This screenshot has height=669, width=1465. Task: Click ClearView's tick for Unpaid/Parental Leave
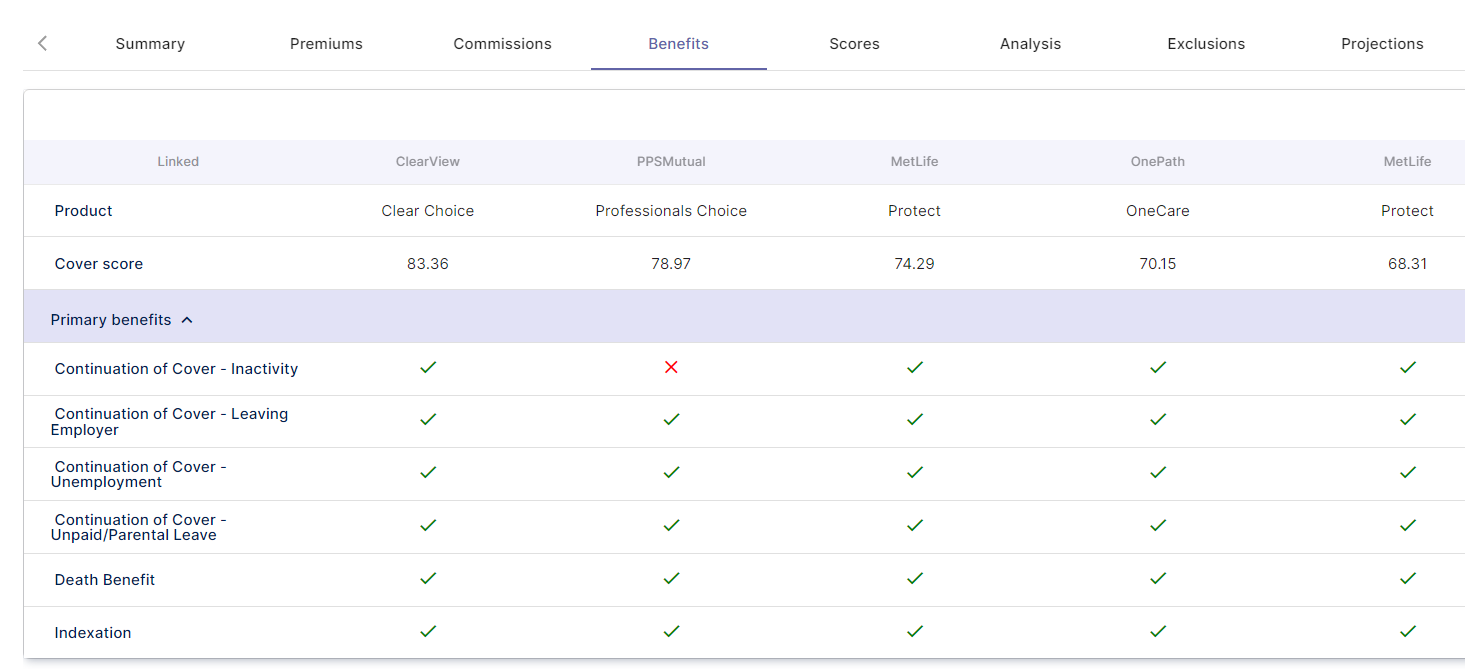click(428, 525)
